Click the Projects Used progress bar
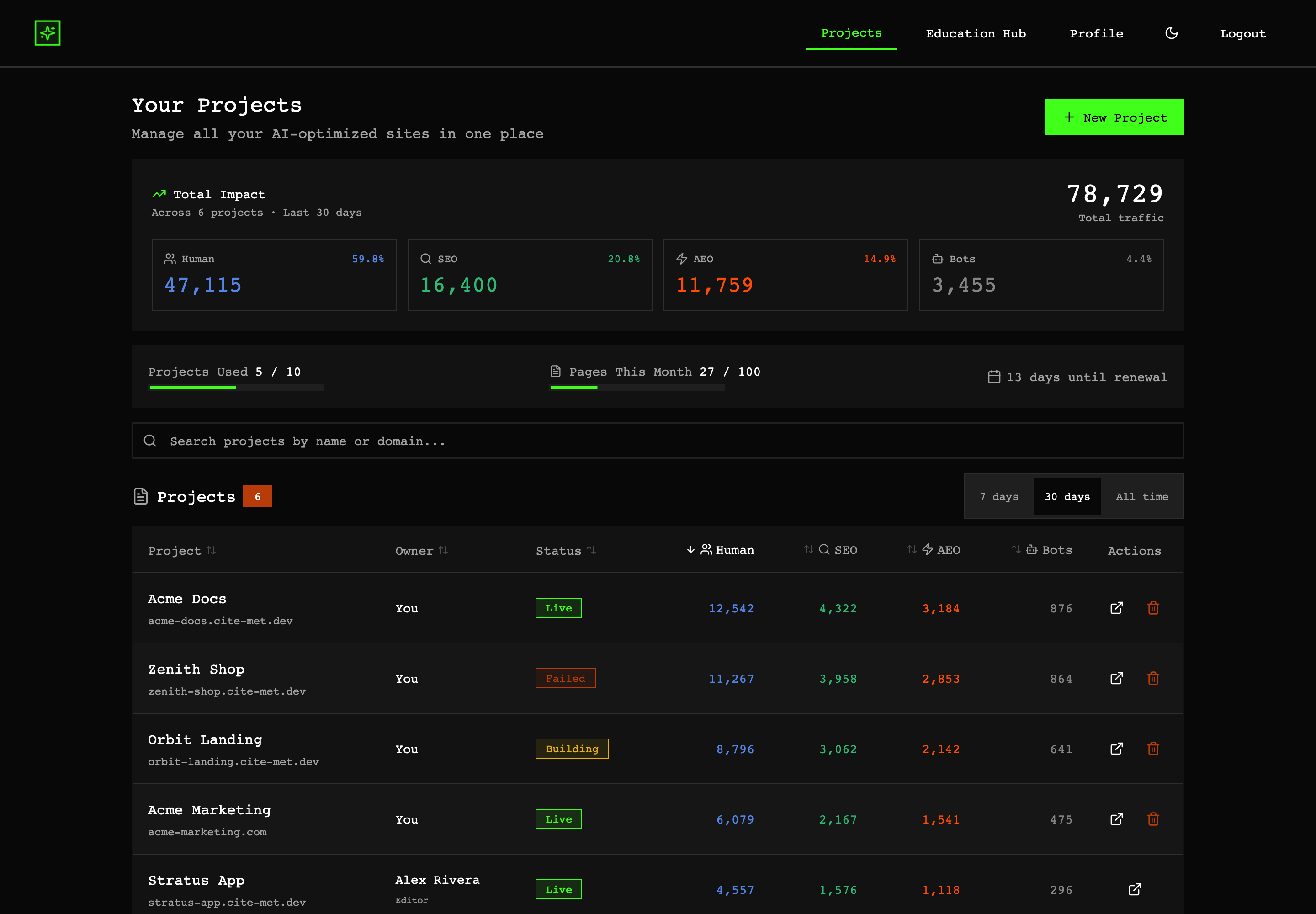The width and height of the screenshot is (1316, 914). (236, 388)
